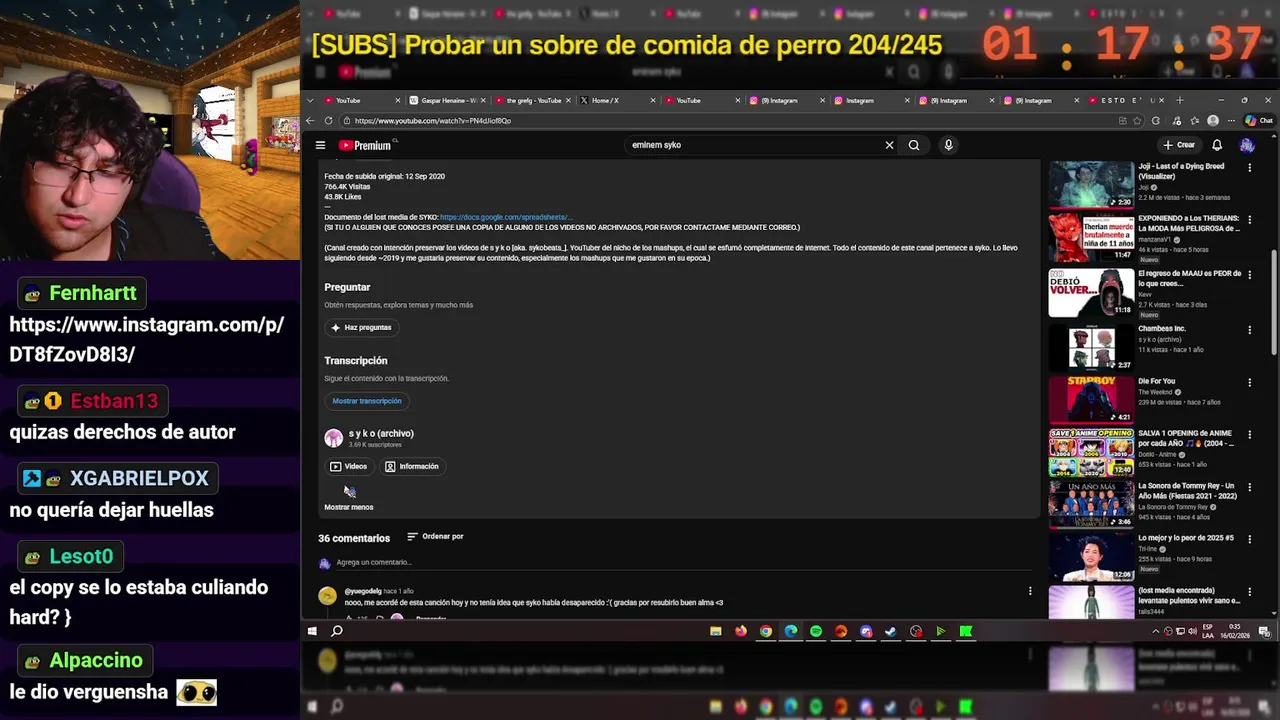Viewport: 1280px width, 720px height.
Task: Open 'Chambeas Inc.' video title
Action: [x=1162, y=328]
